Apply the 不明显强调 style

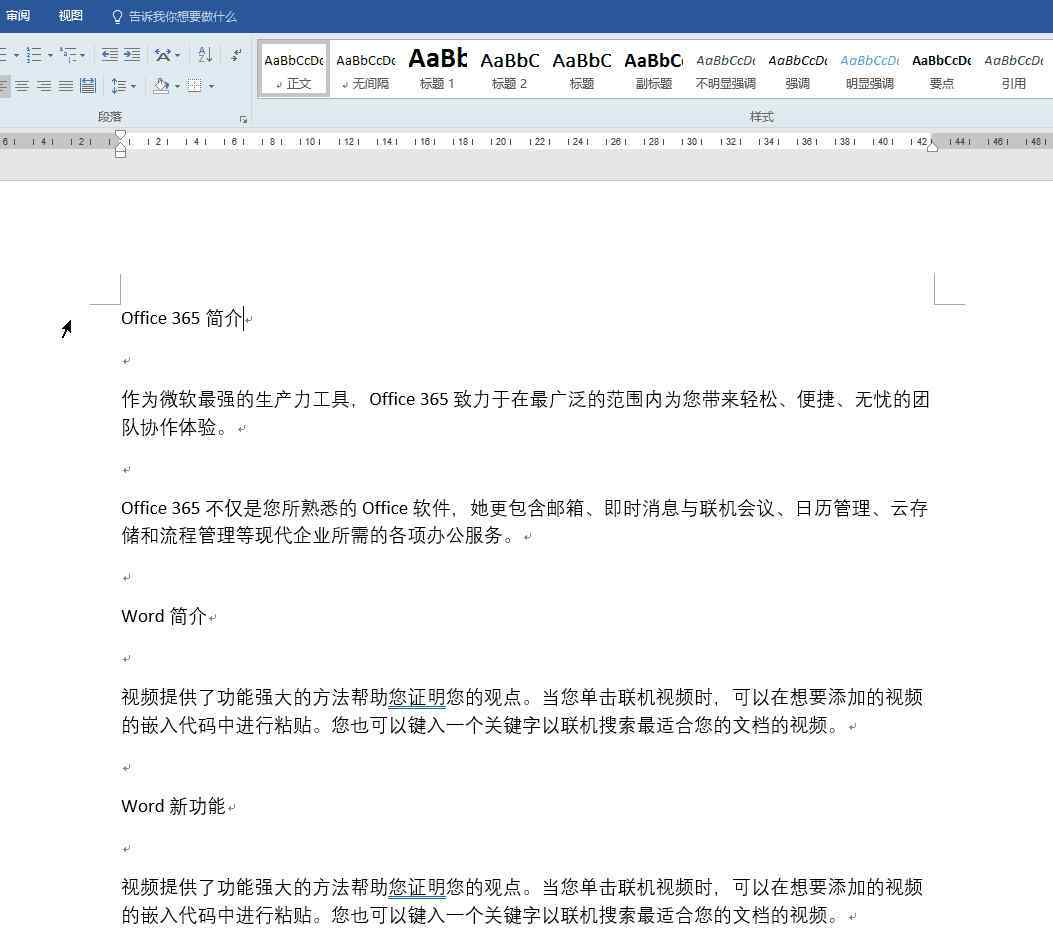pos(725,70)
